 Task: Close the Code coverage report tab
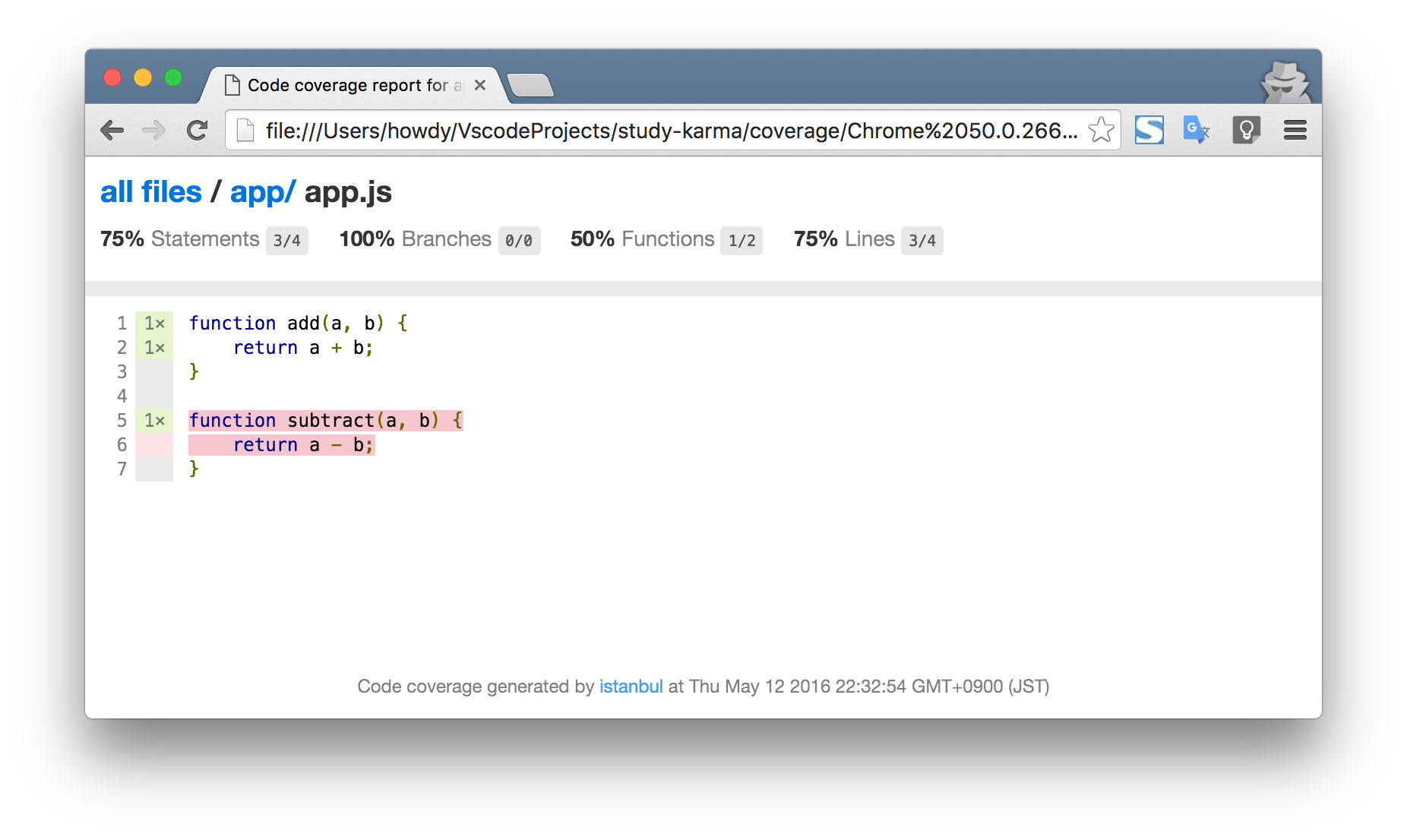(x=479, y=85)
